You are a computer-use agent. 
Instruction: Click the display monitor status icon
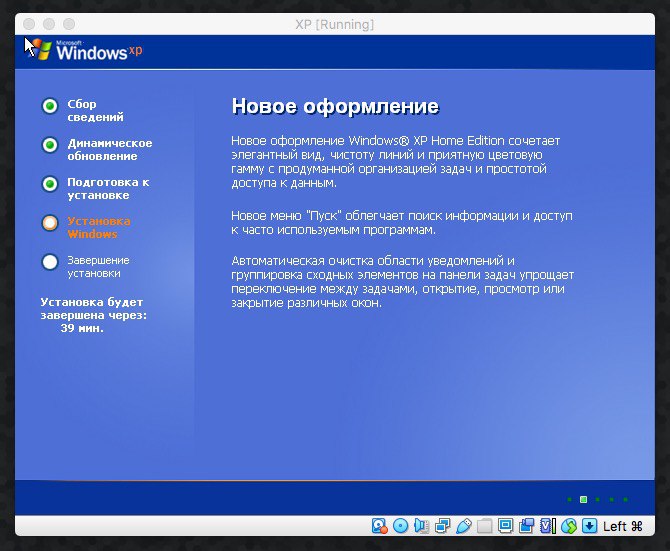tap(505, 526)
